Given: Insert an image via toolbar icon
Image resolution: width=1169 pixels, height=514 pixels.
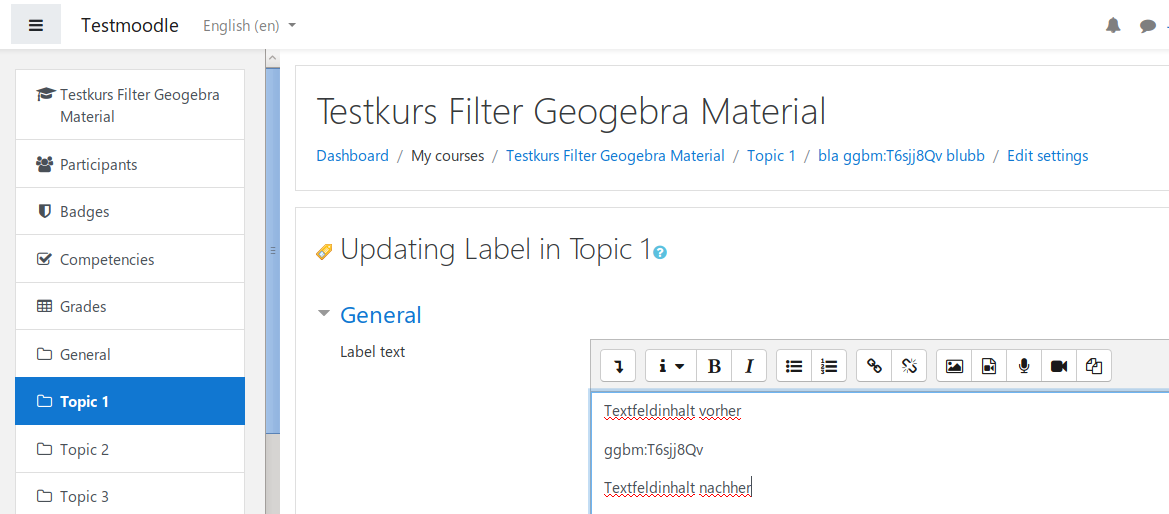Looking at the screenshot, I should pyautogui.click(x=954, y=366).
